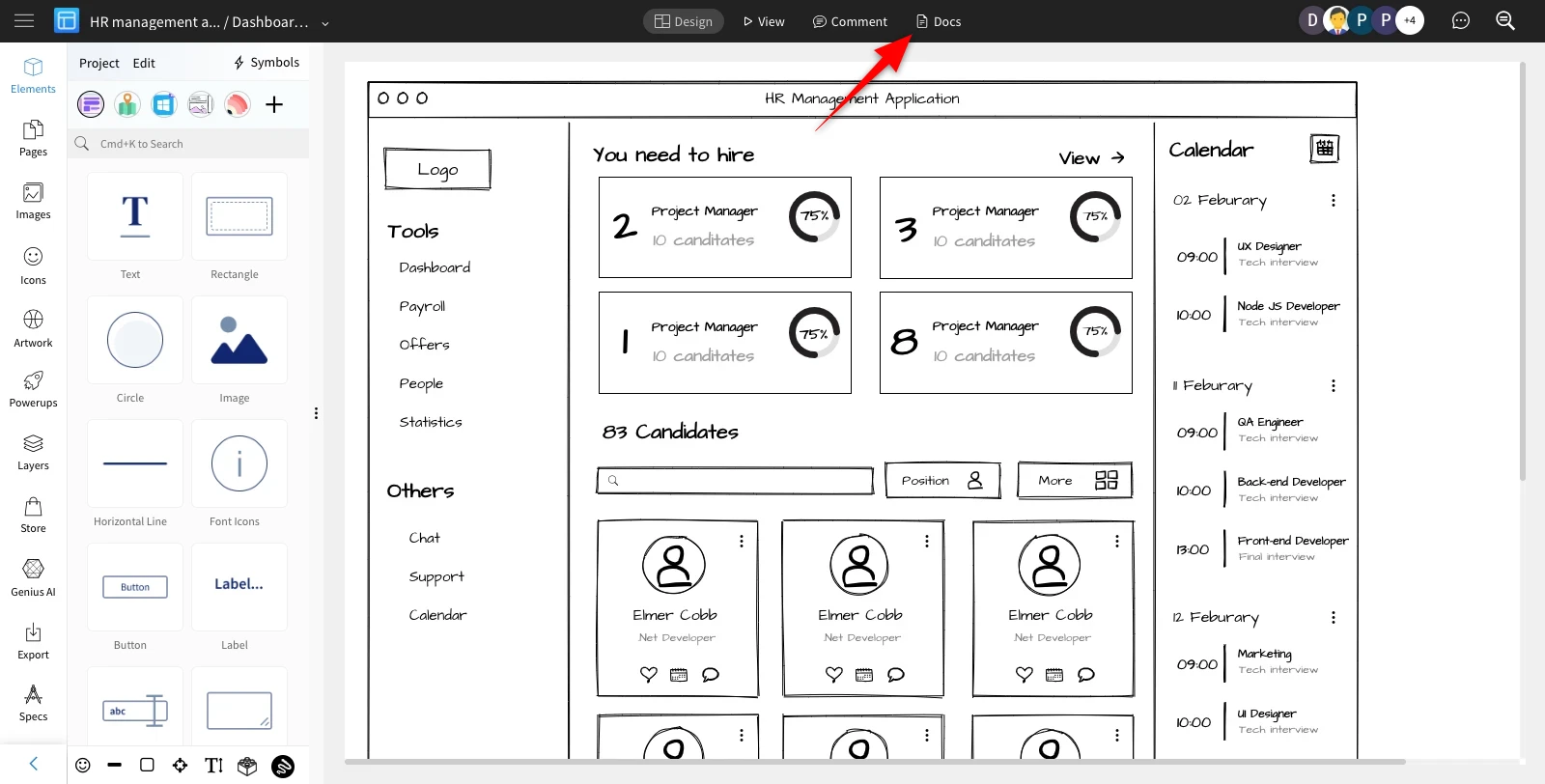Open first Elmer Cobb card options dots

742,542
